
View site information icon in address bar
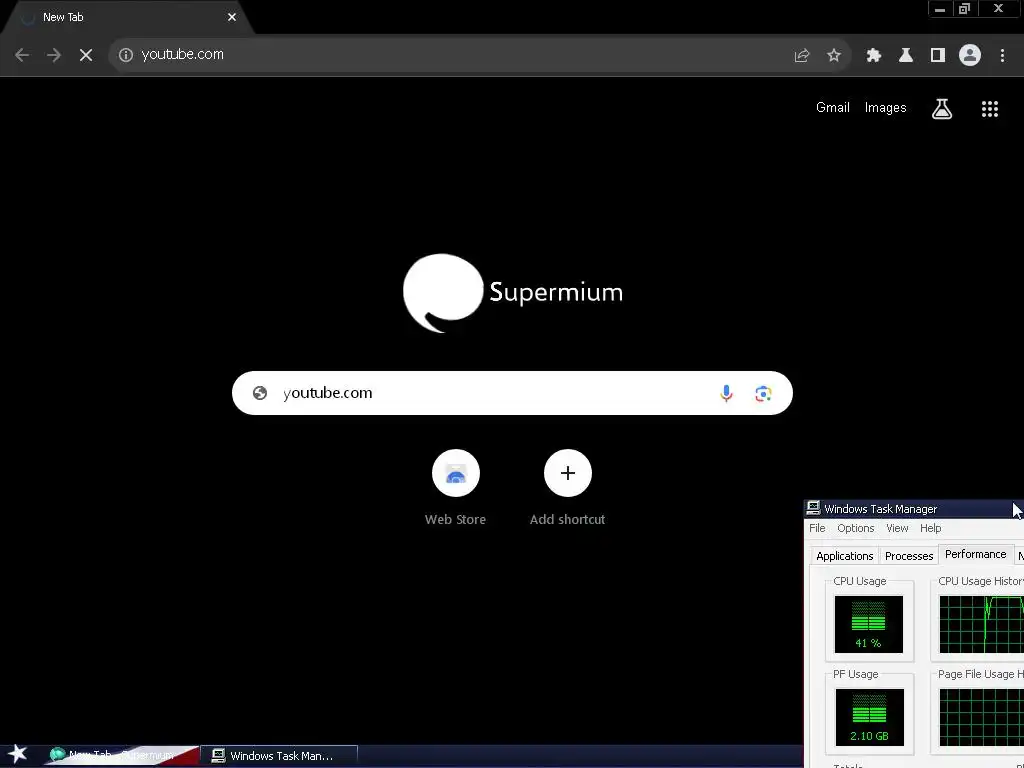point(126,55)
